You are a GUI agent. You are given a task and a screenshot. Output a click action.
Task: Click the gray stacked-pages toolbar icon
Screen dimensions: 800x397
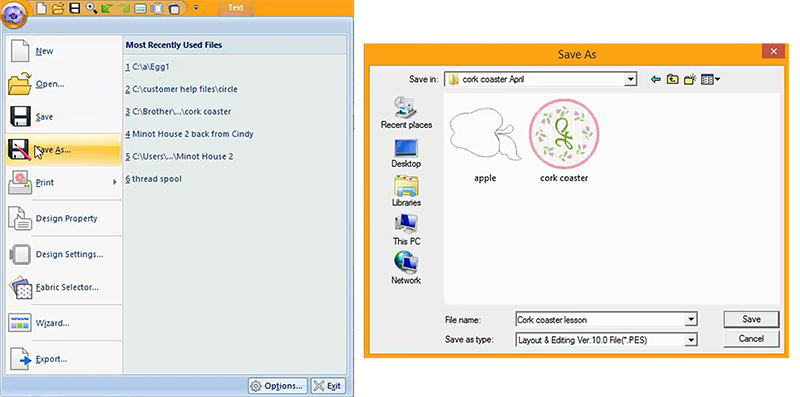click(x=158, y=9)
